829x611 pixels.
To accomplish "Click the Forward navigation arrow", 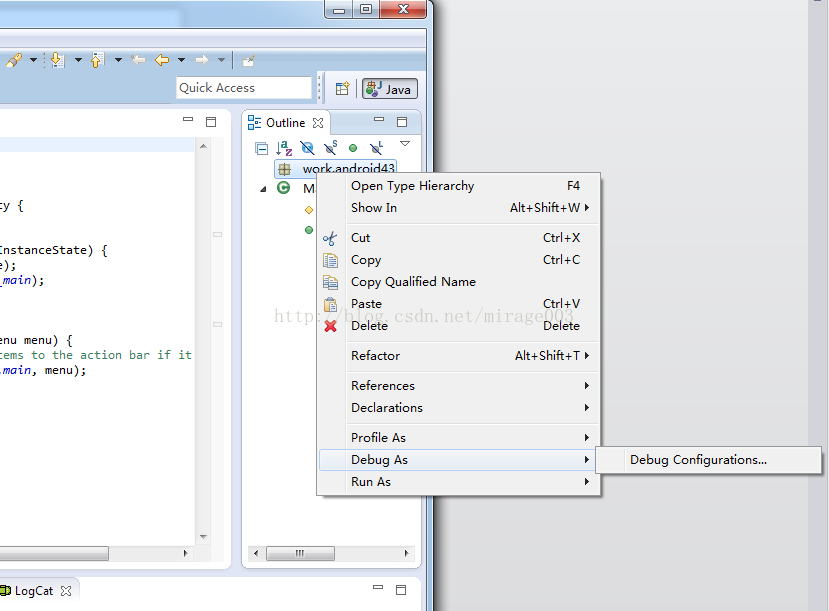I will (x=201, y=60).
